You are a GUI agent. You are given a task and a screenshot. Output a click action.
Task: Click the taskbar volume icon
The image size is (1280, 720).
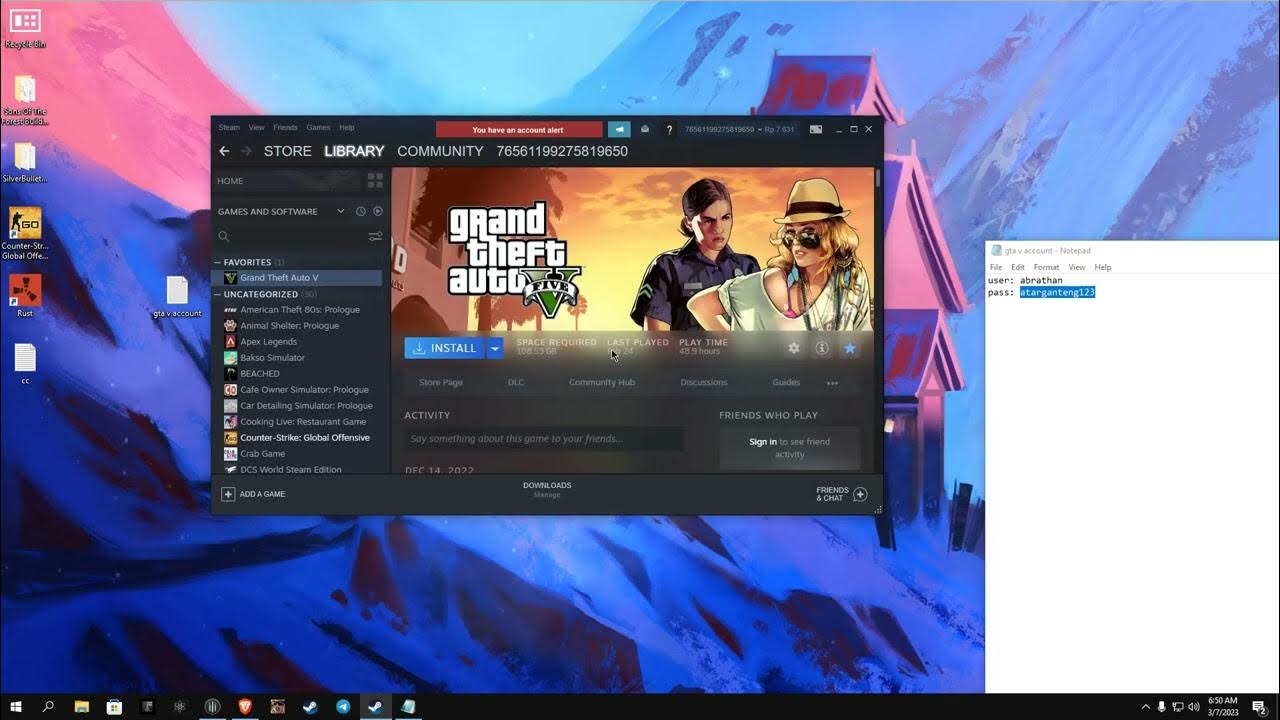pyautogui.click(x=1193, y=706)
